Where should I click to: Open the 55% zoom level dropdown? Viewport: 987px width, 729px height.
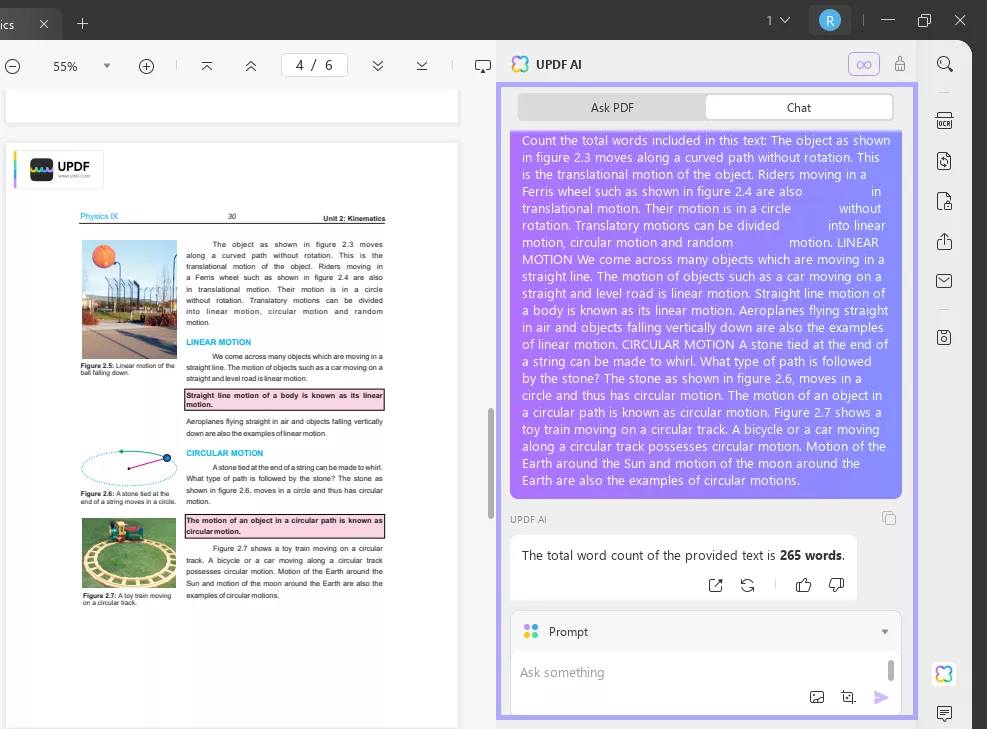[107, 65]
